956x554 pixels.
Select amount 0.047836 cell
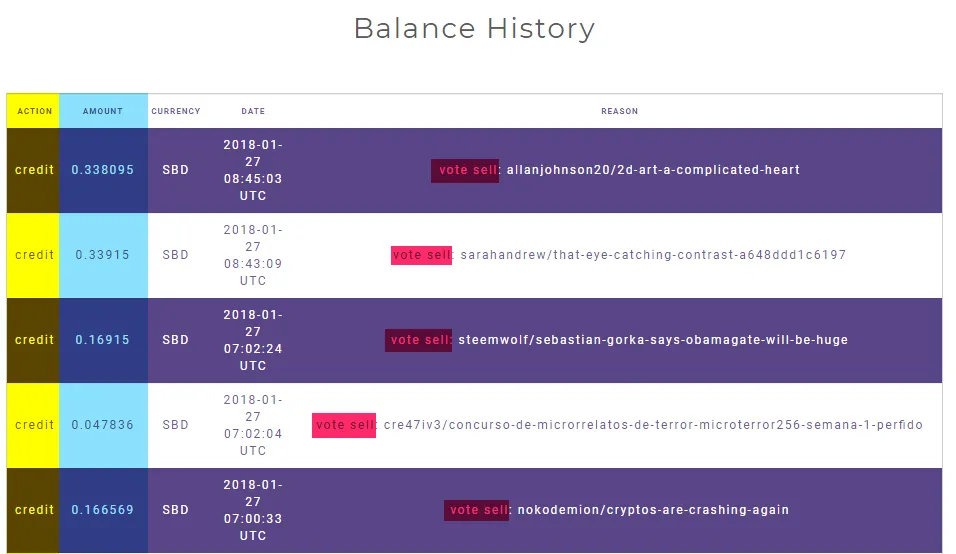tap(103, 425)
